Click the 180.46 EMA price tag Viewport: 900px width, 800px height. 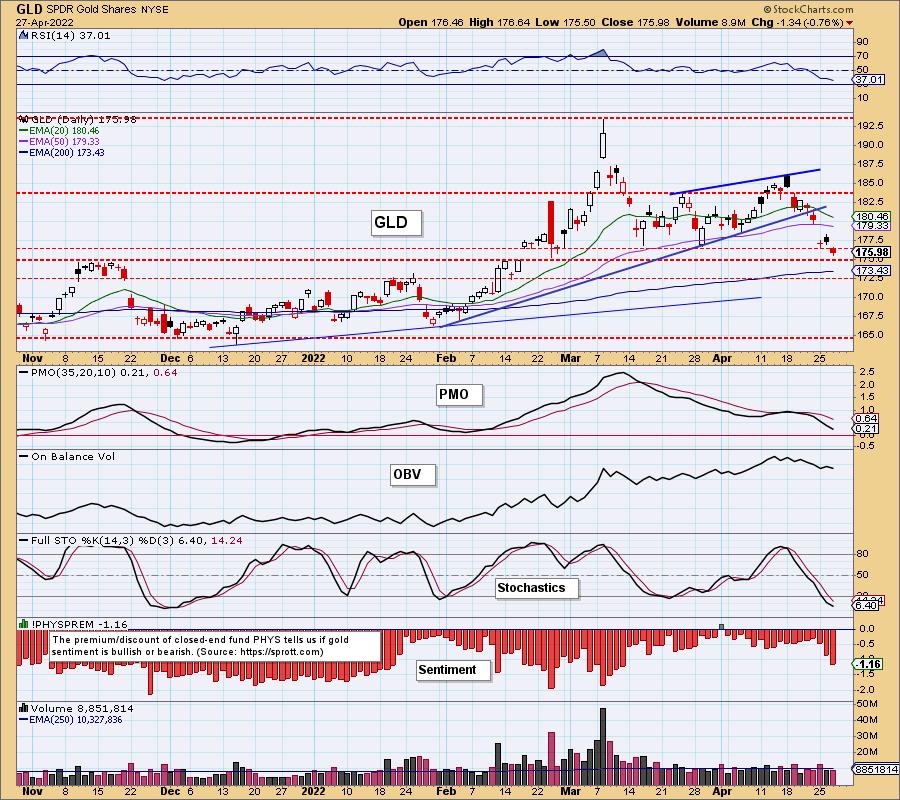[871, 217]
